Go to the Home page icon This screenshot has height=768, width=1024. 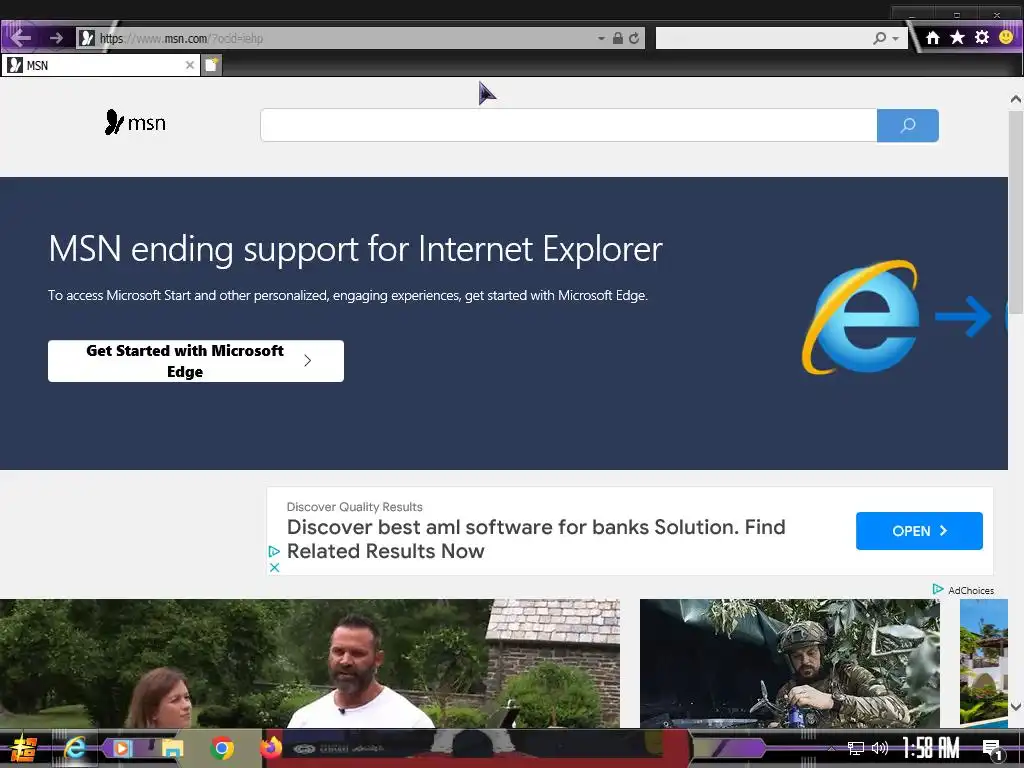click(x=933, y=37)
